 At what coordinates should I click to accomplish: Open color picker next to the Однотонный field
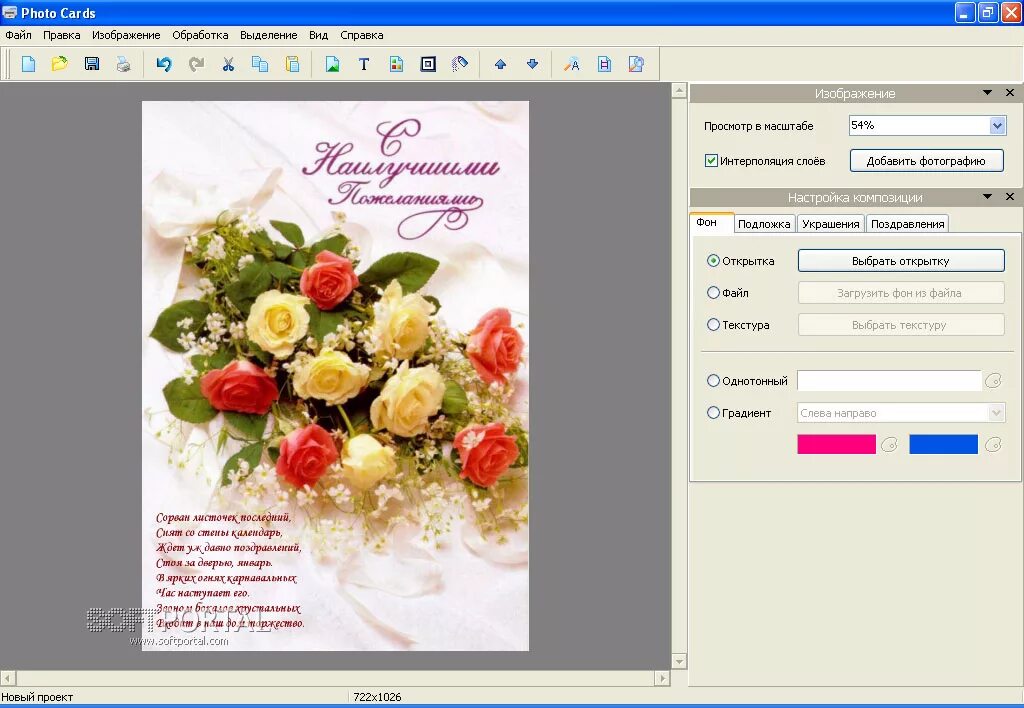click(x=993, y=381)
